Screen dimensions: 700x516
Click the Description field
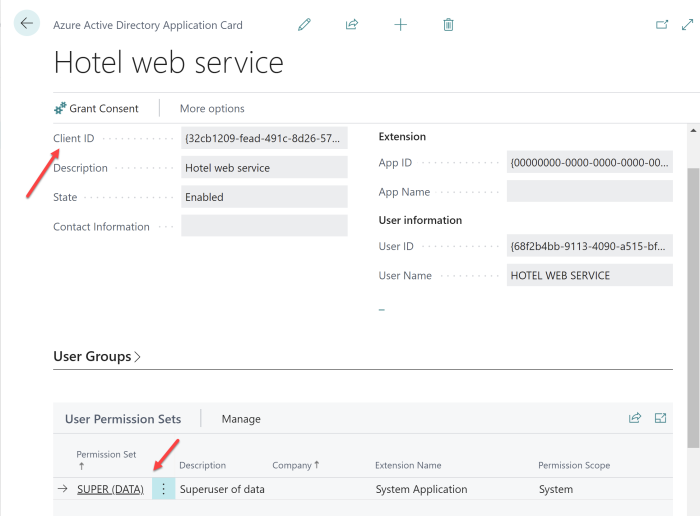264,168
